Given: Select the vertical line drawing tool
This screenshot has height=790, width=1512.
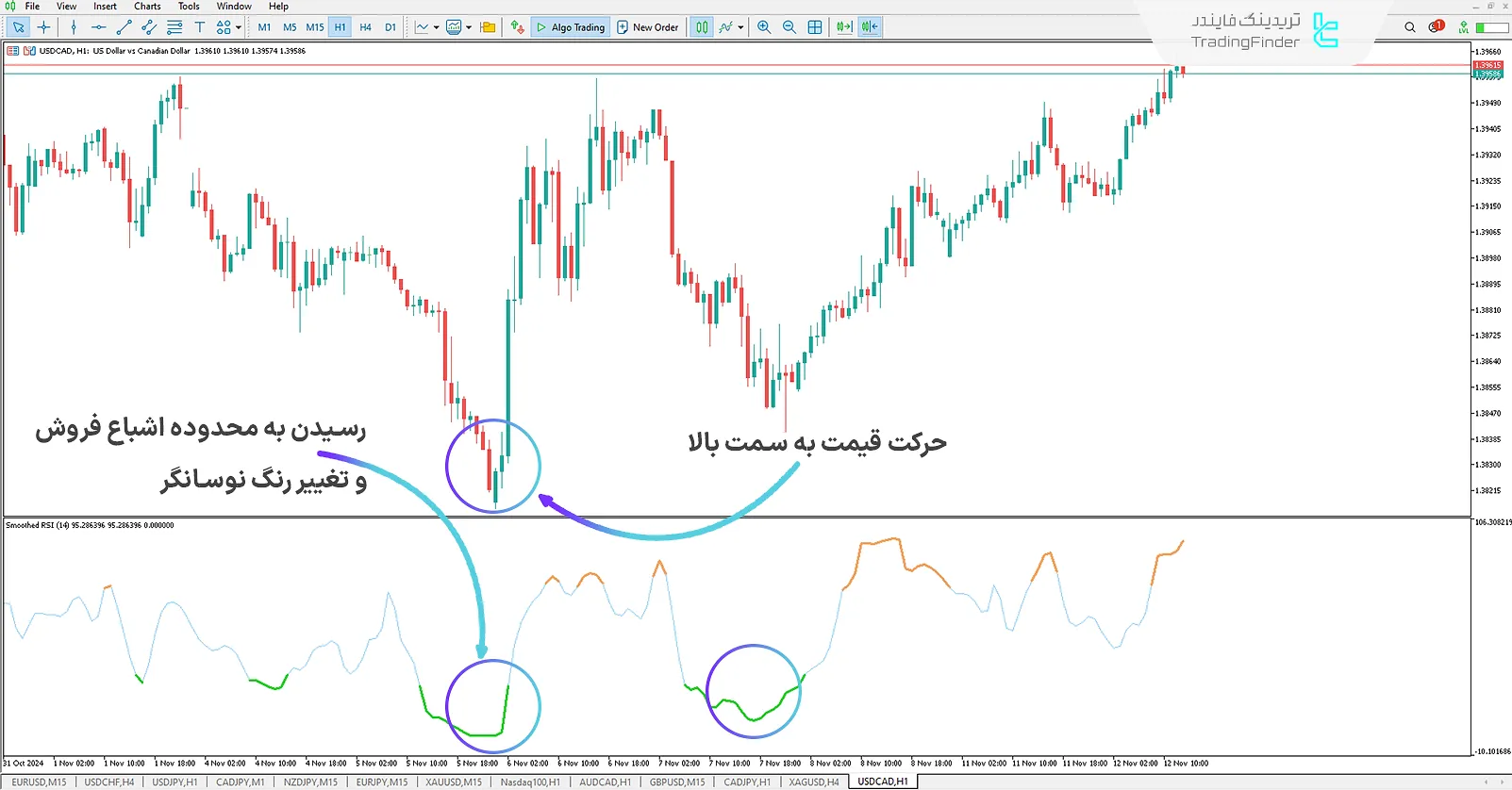Looking at the screenshot, I should pos(74,27).
